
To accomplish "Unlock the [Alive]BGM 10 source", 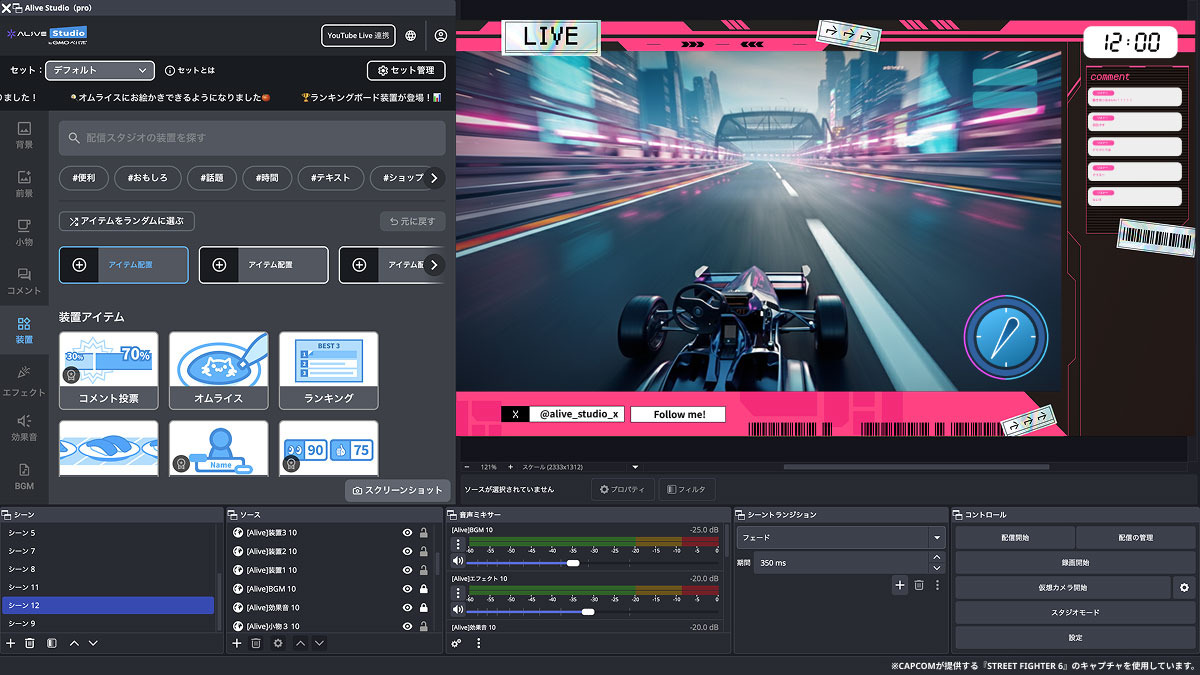I will [424, 589].
